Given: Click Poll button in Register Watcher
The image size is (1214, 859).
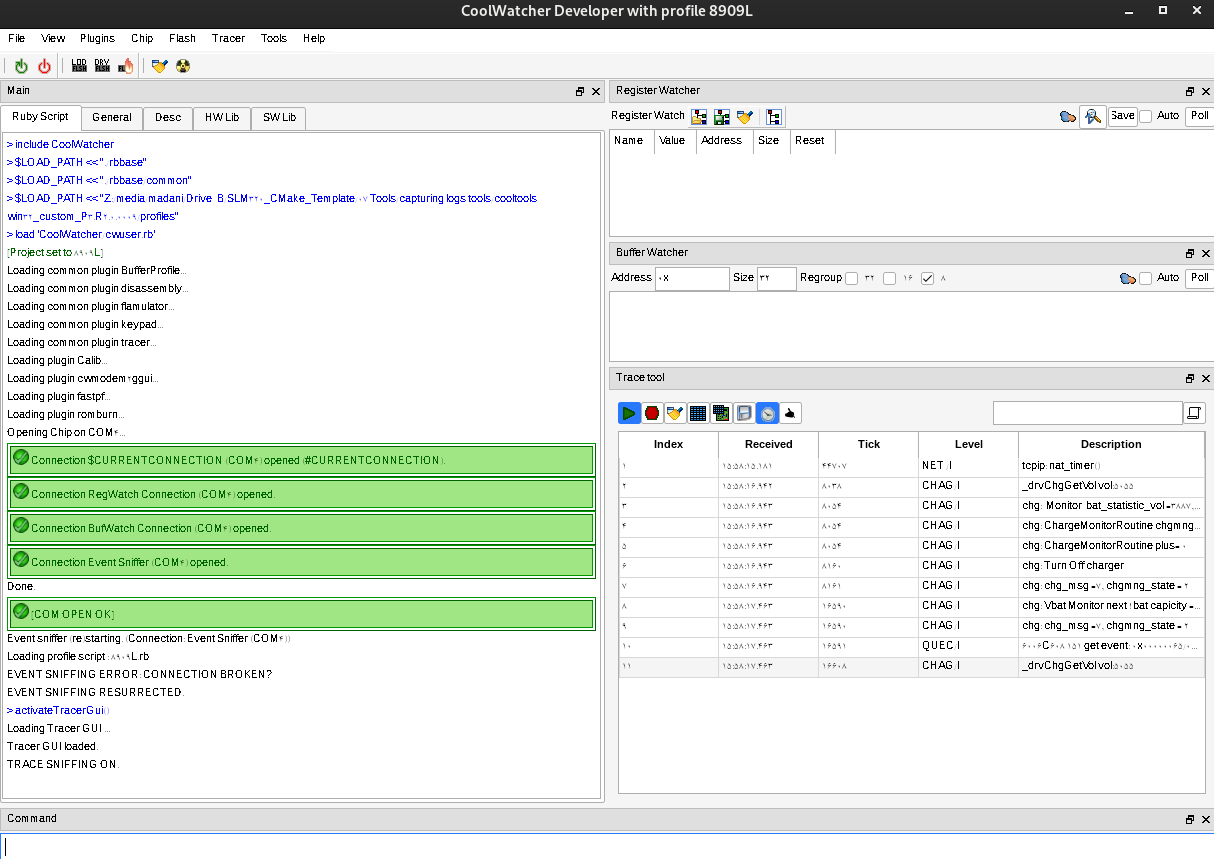Looking at the screenshot, I should coord(1200,116).
